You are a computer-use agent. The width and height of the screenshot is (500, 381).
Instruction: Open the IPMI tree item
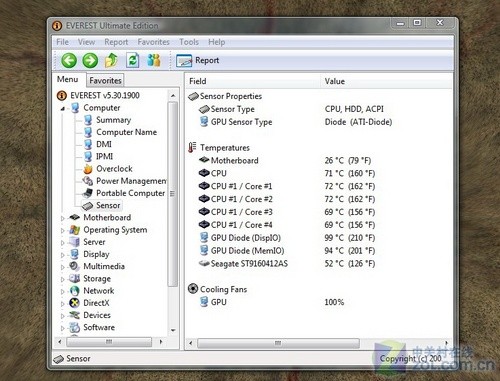coord(104,156)
